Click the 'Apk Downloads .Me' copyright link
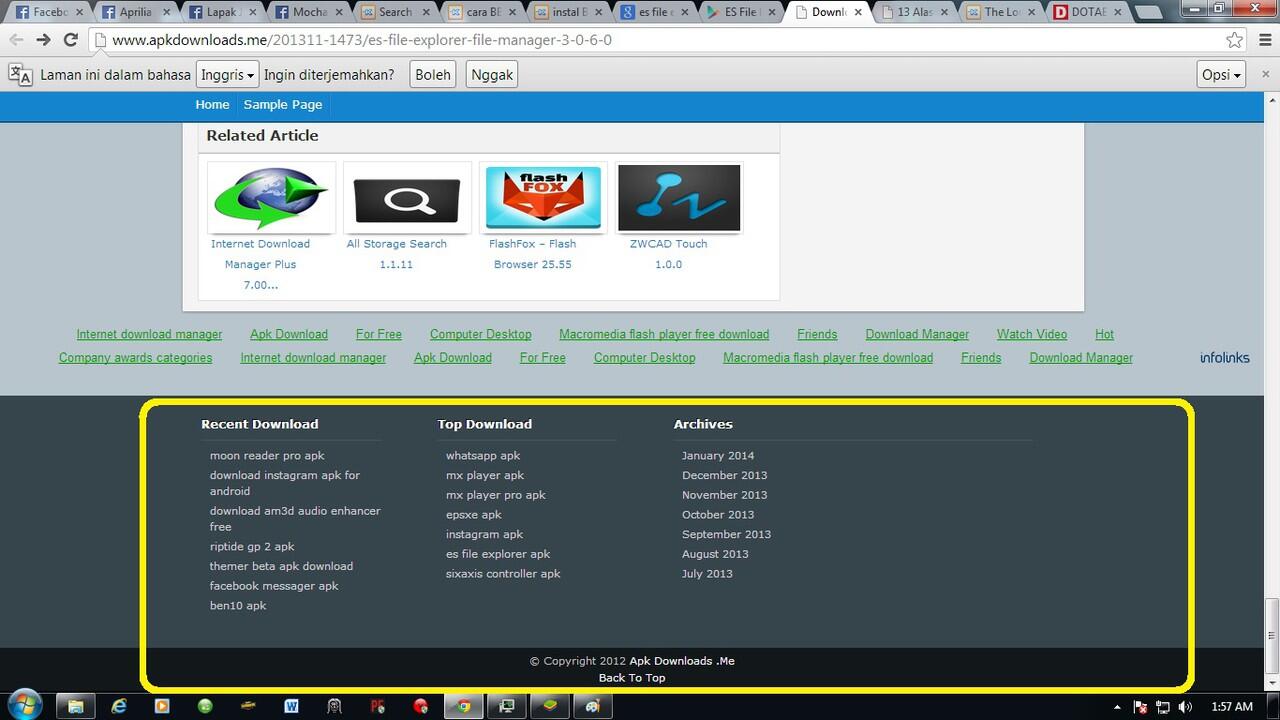 pyautogui.click(x=682, y=661)
